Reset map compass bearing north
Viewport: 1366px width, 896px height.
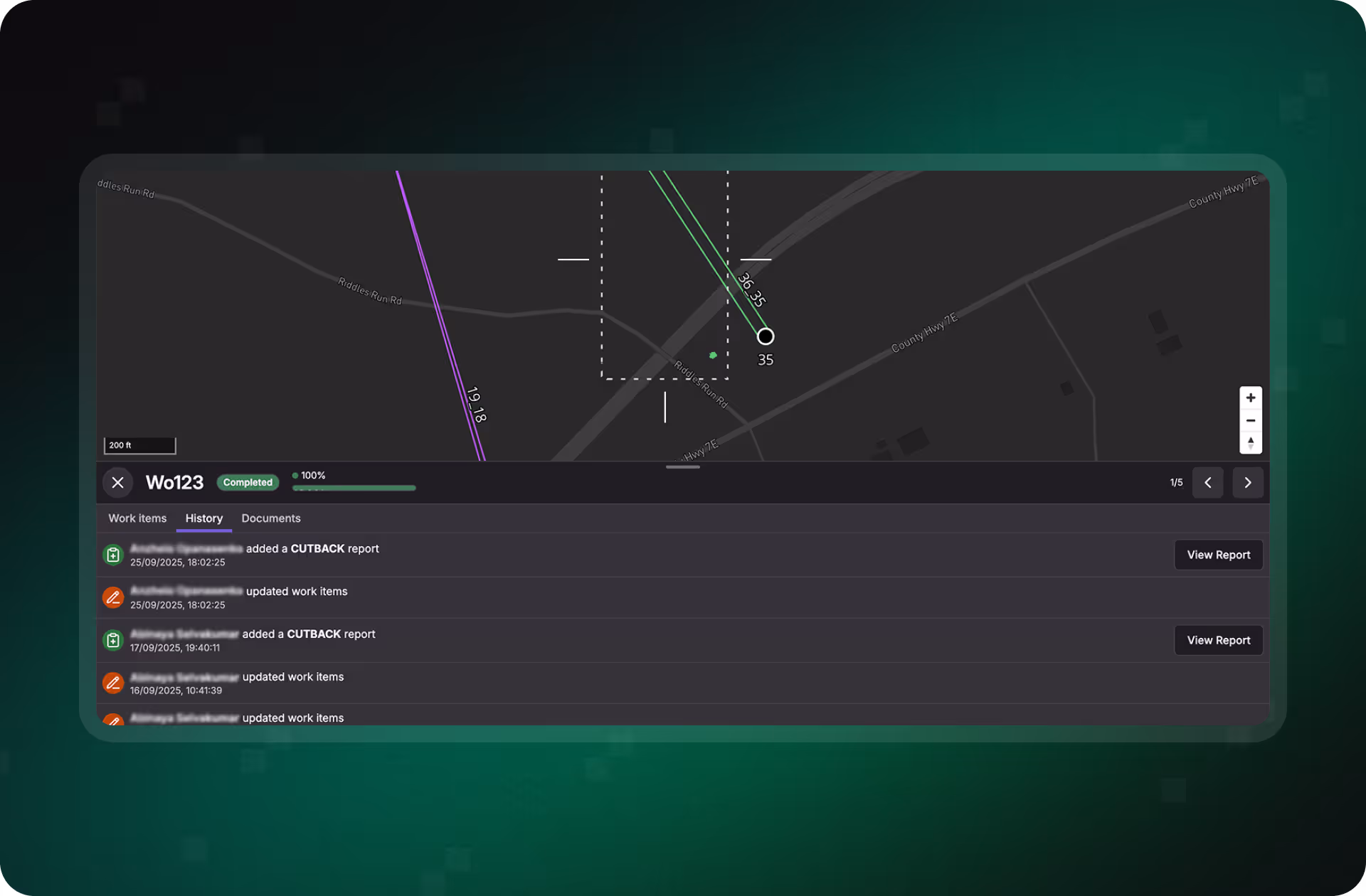[x=1250, y=442]
